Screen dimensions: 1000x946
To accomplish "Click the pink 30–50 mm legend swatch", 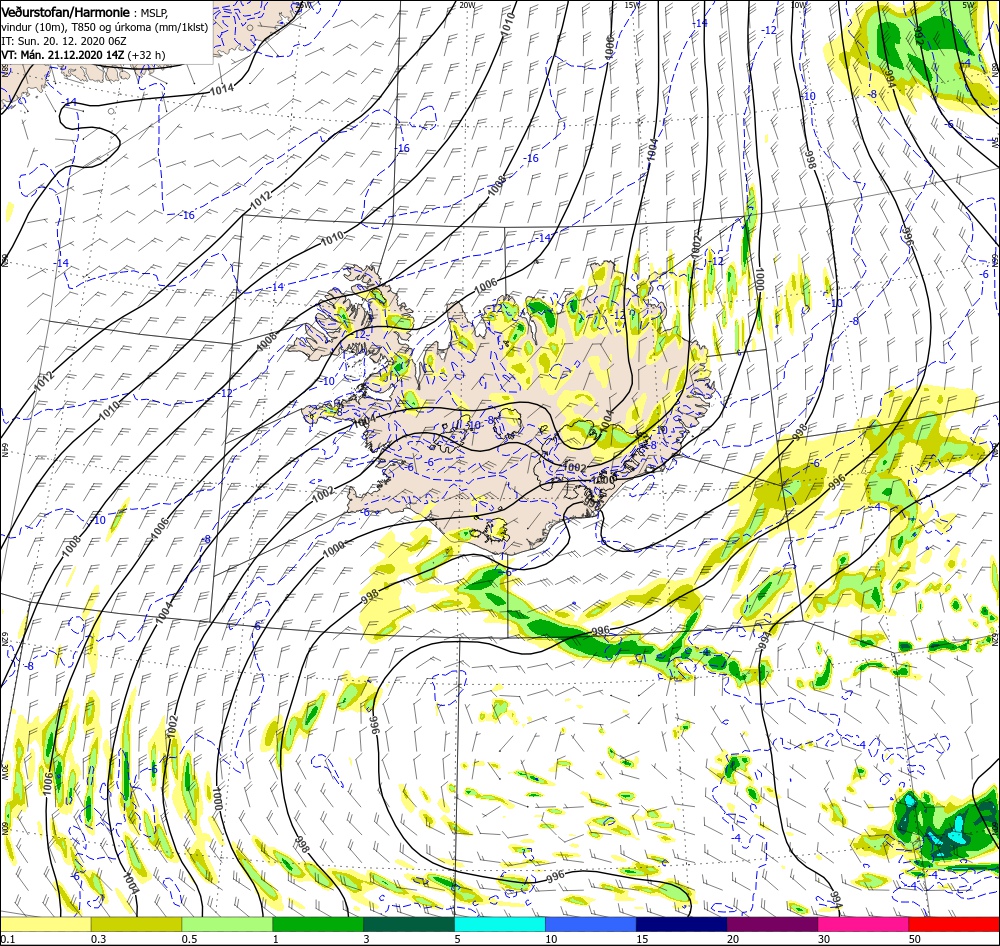I will [x=864, y=924].
